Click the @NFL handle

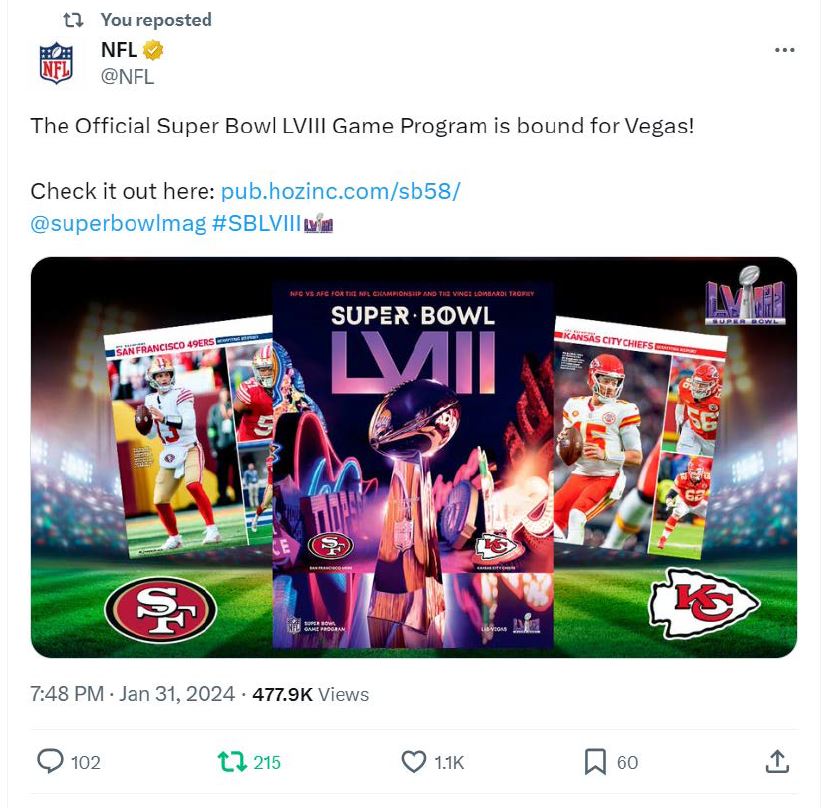click(x=128, y=77)
